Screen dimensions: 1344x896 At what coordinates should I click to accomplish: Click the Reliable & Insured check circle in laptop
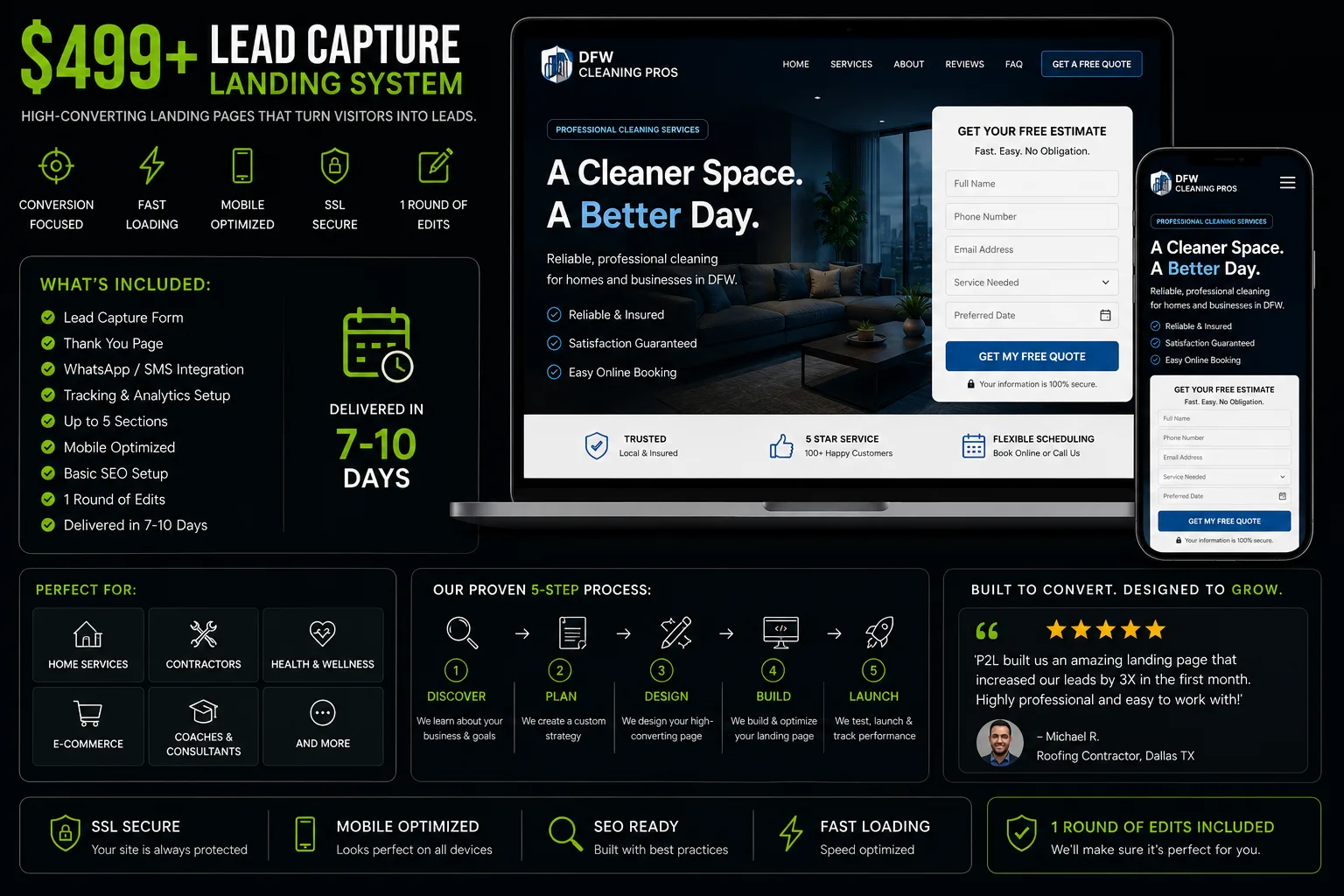click(x=554, y=314)
